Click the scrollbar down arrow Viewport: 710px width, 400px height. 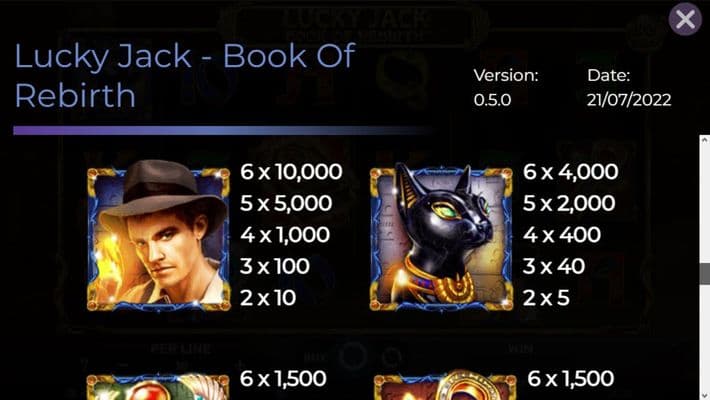pyautogui.click(x=705, y=395)
